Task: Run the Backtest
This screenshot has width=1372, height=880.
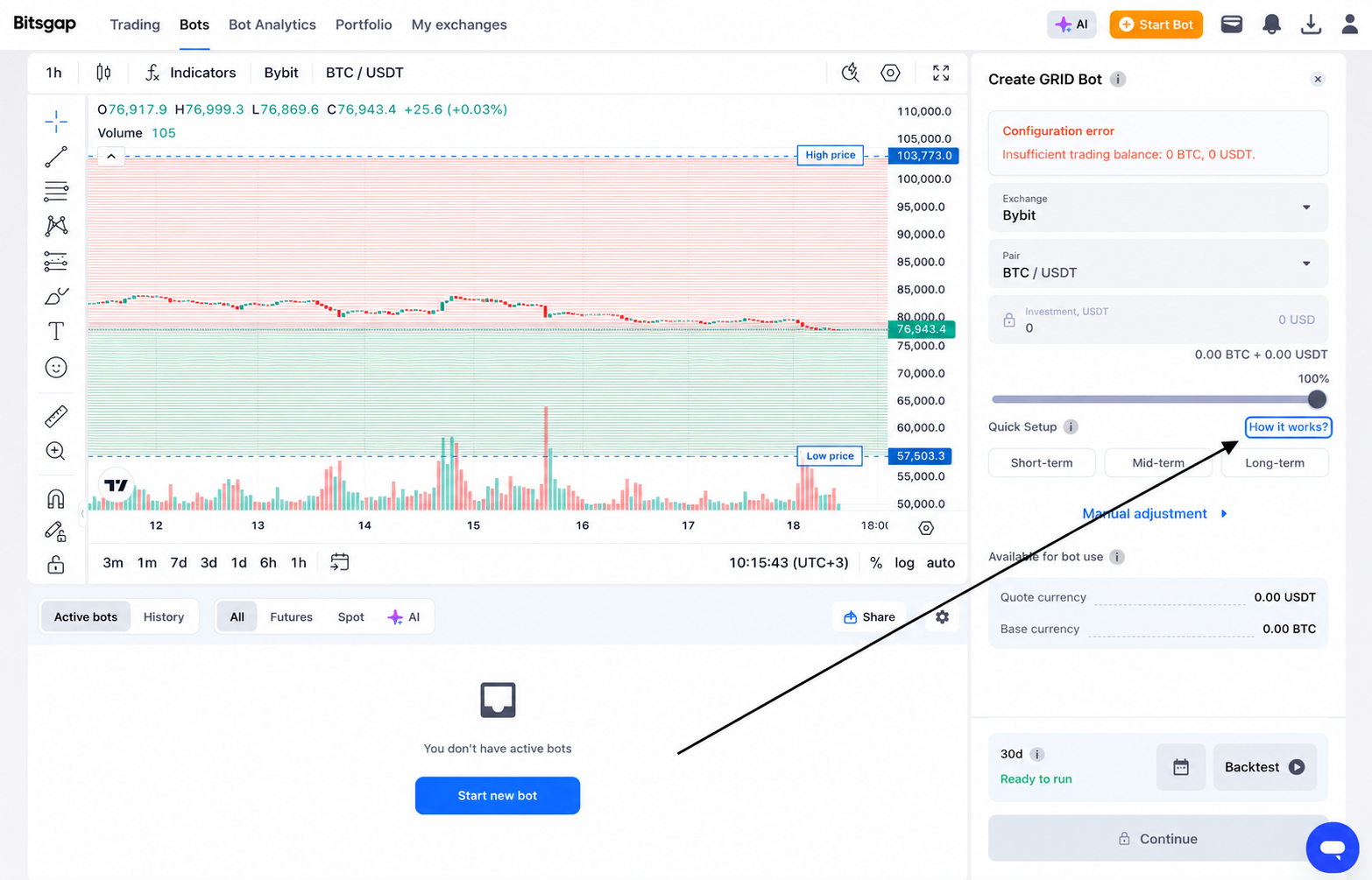Action: point(1265,767)
